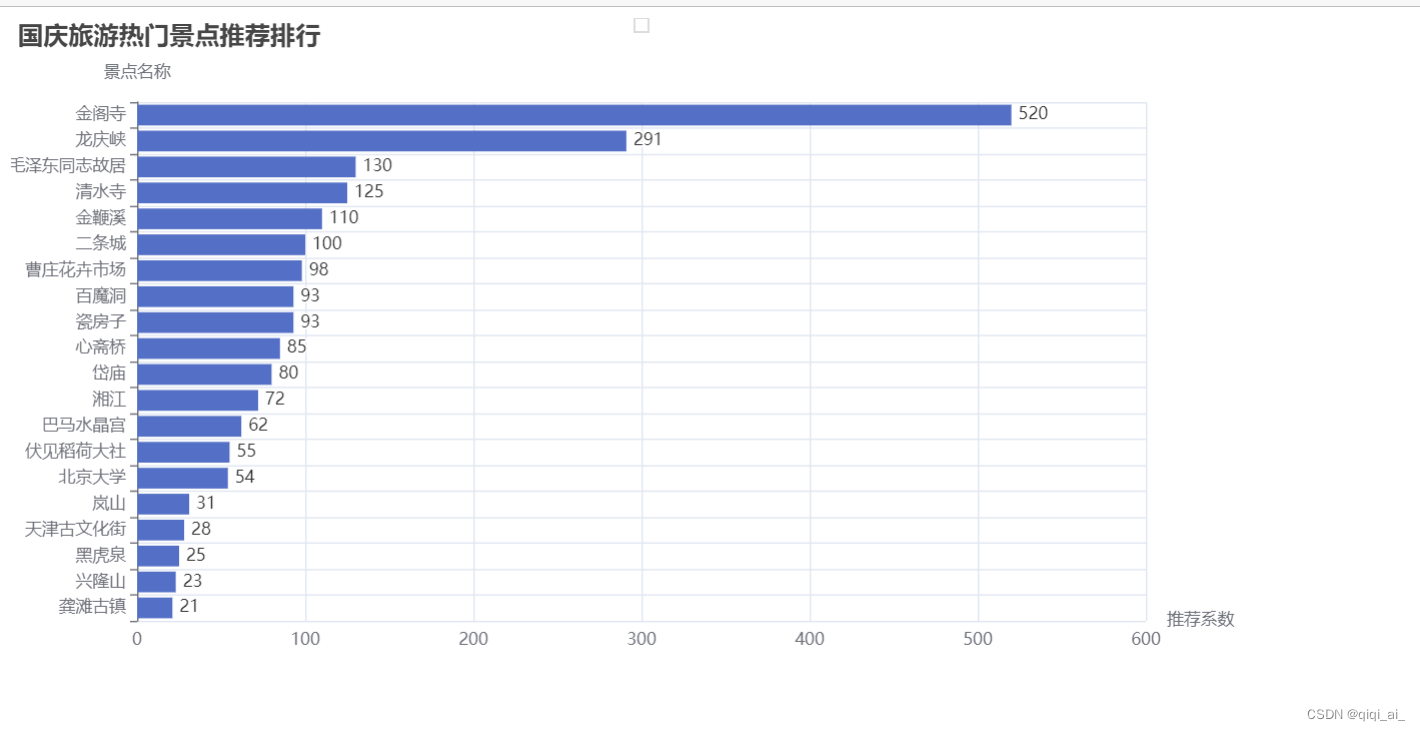Image resolution: width=1420 pixels, height=731 pixels.
Task: Select the 湘江 bar
Action: pyautogui.click(x=197, y=400)
